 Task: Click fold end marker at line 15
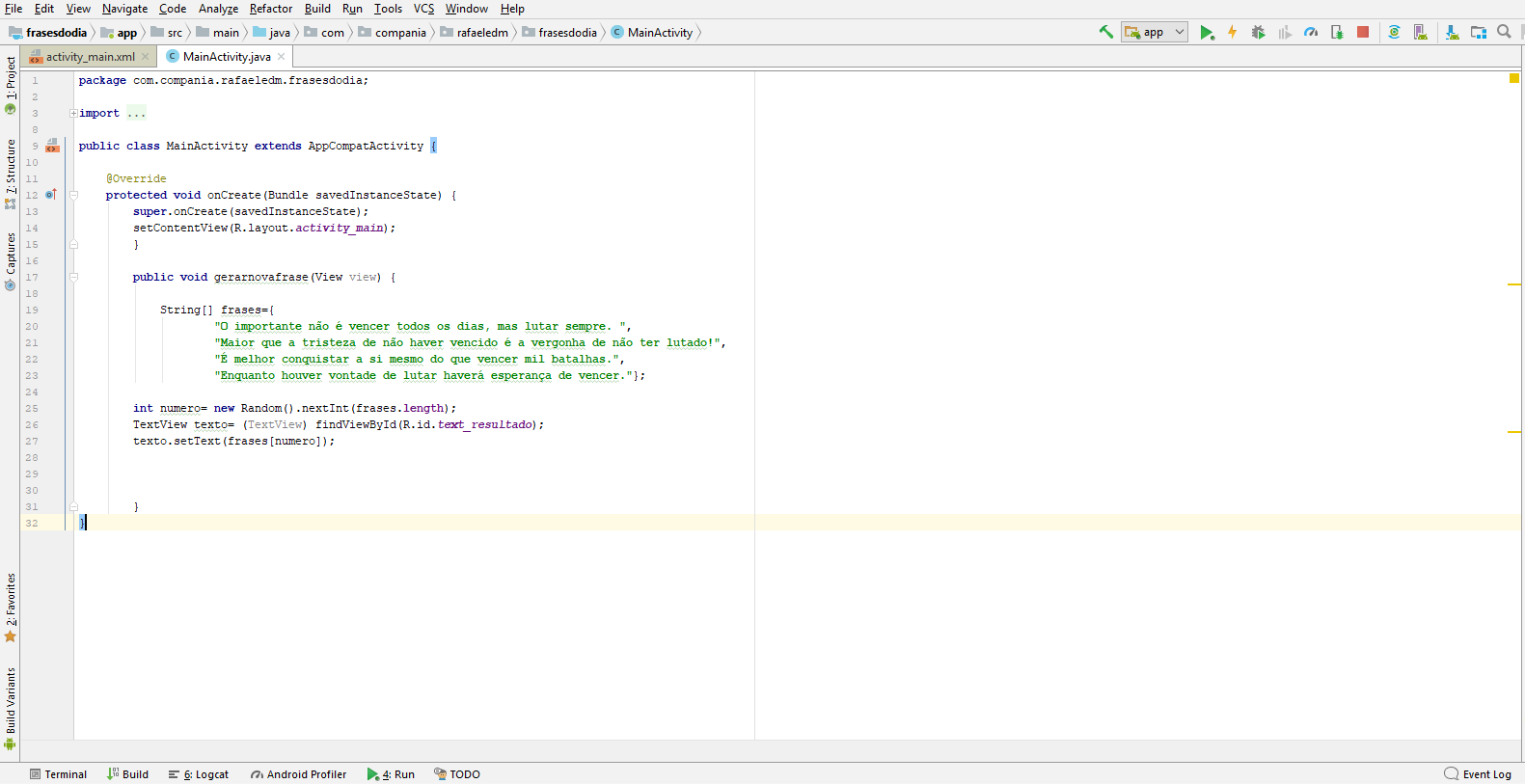click(73, 245)
